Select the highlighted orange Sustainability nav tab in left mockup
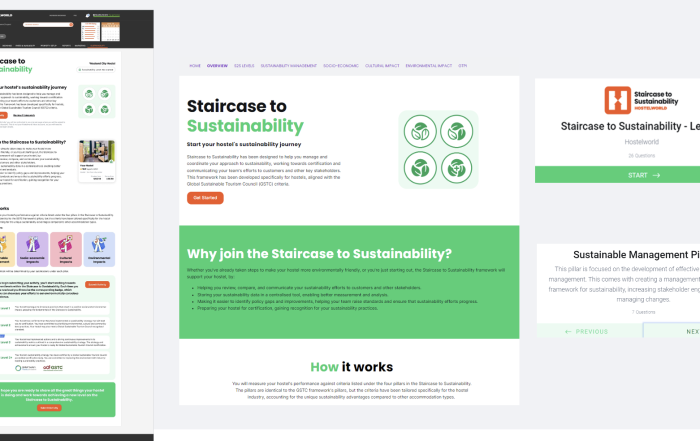 point(97,46)
